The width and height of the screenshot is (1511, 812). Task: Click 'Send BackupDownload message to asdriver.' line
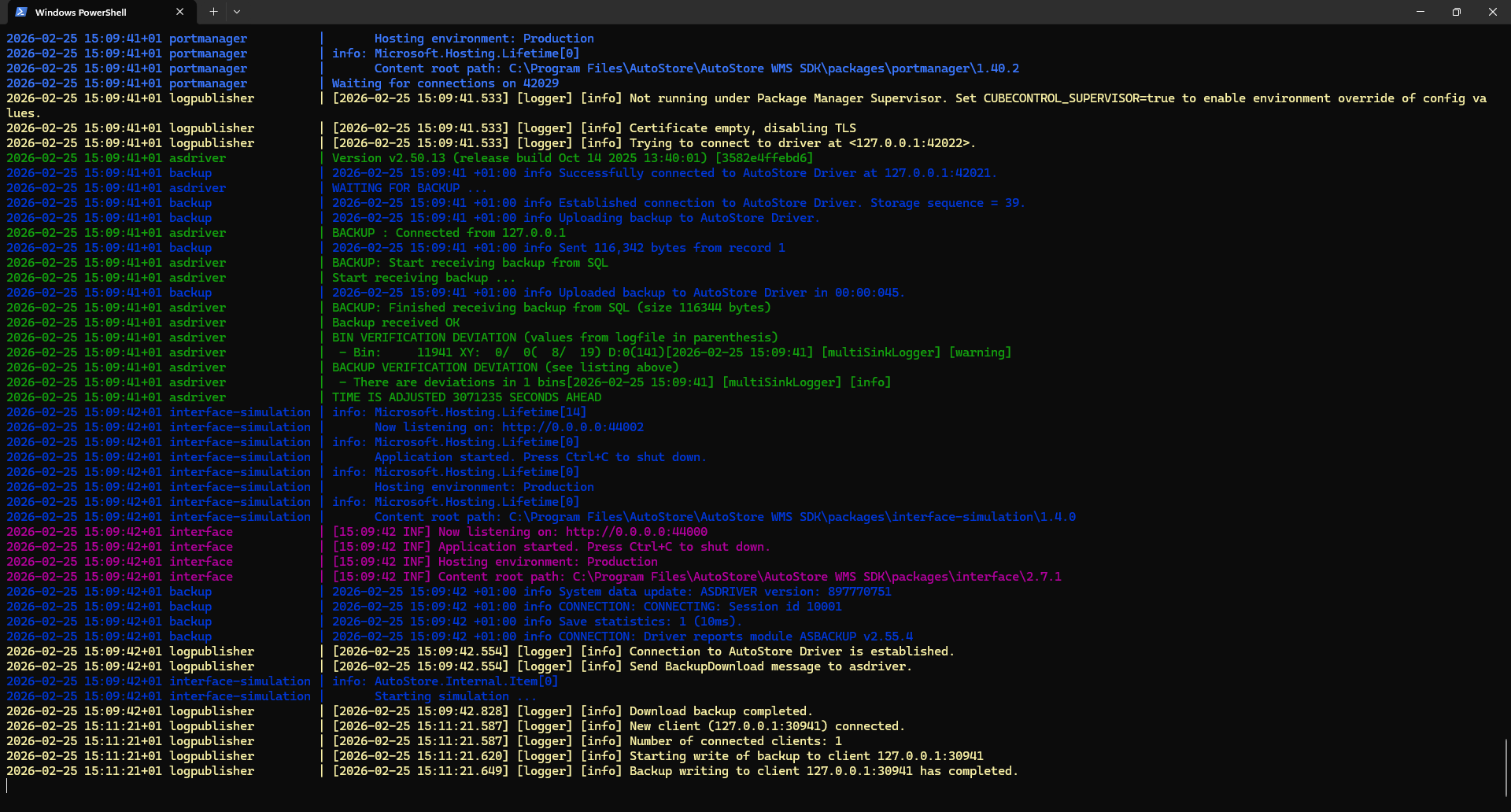[x=770, y=666]
